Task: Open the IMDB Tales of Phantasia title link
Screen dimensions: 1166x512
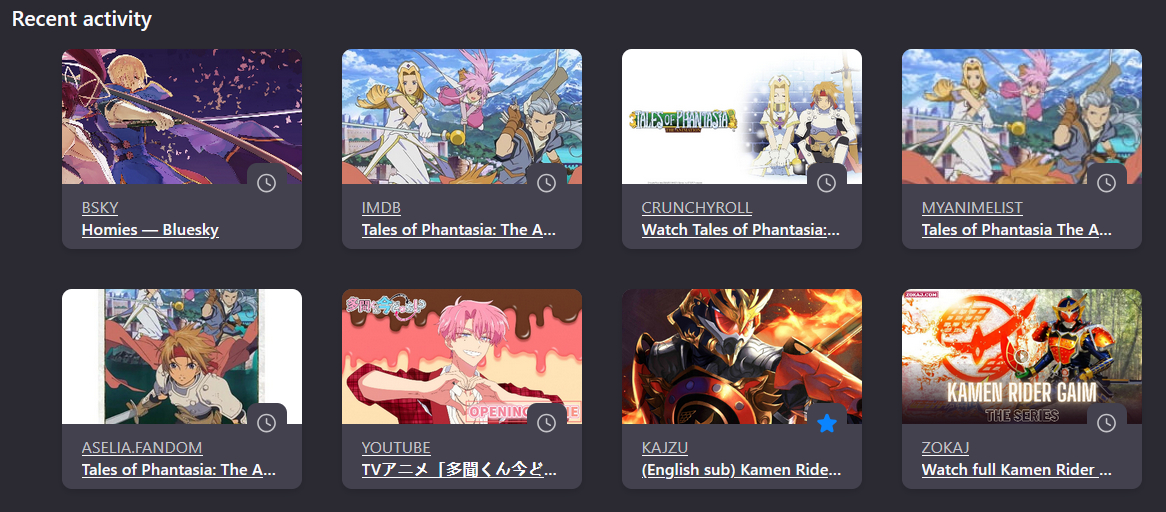Action: click(x=459, y=230)
